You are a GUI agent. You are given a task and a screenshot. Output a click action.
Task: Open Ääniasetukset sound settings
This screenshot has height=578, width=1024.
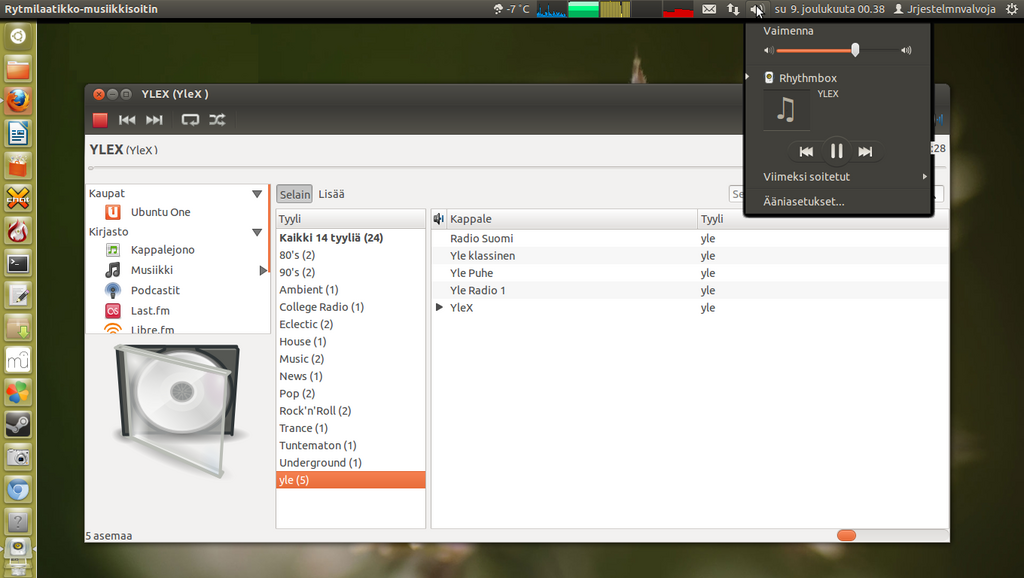point(804,201)
